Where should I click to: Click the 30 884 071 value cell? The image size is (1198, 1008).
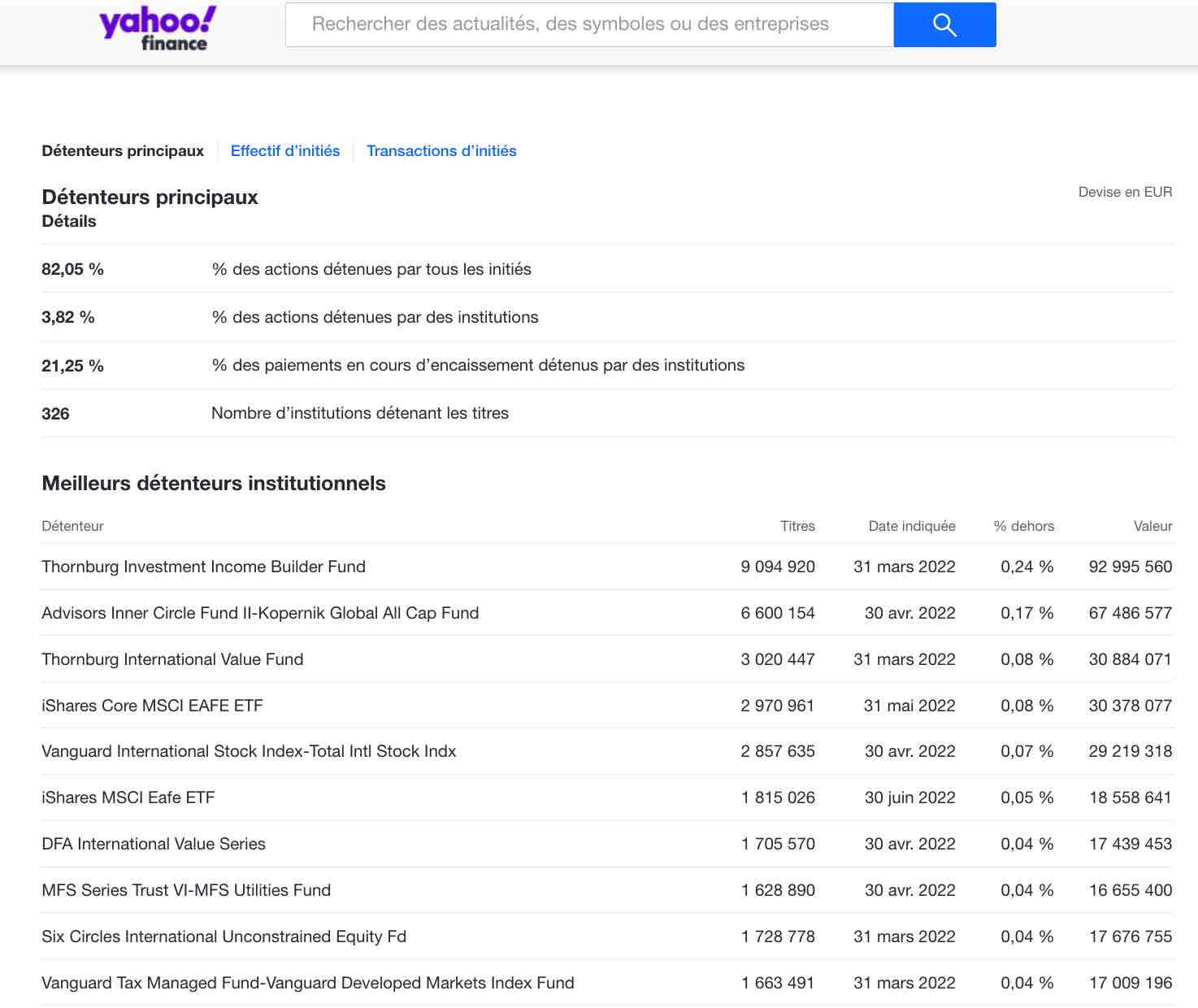[x=1131, y=659]
